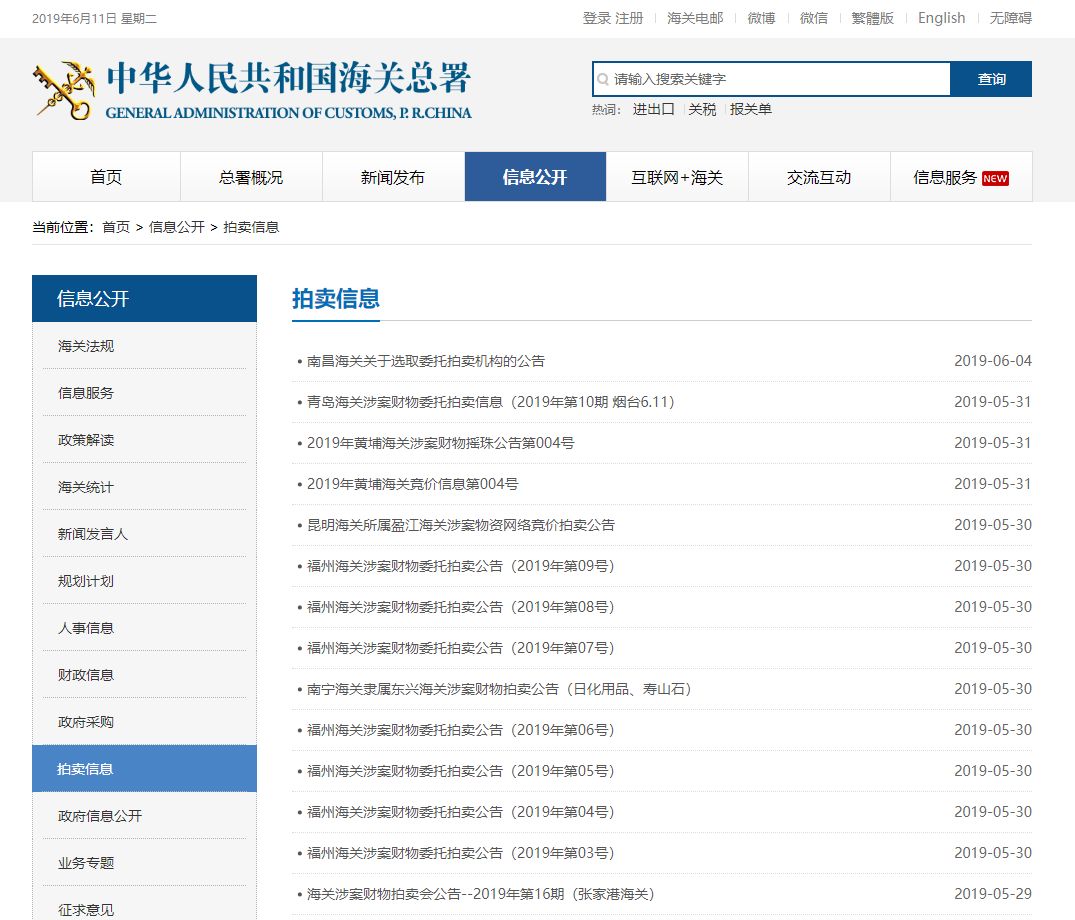Open the 微信 (WeChat) link
1075x920 pixels.
tap(814, 17)
